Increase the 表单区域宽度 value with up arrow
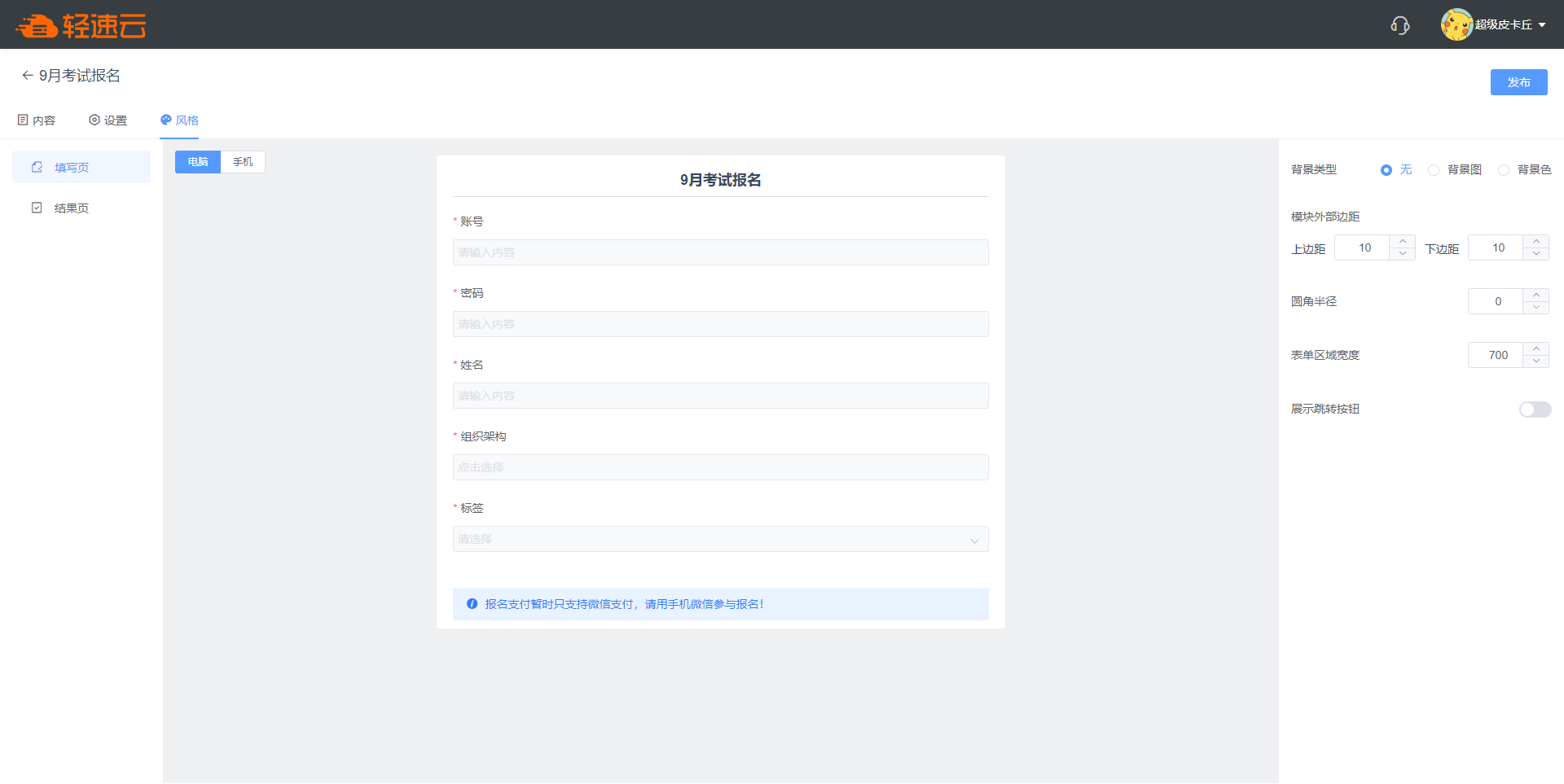This screenshot has height=784, width=1564. tap(1536, 348)
